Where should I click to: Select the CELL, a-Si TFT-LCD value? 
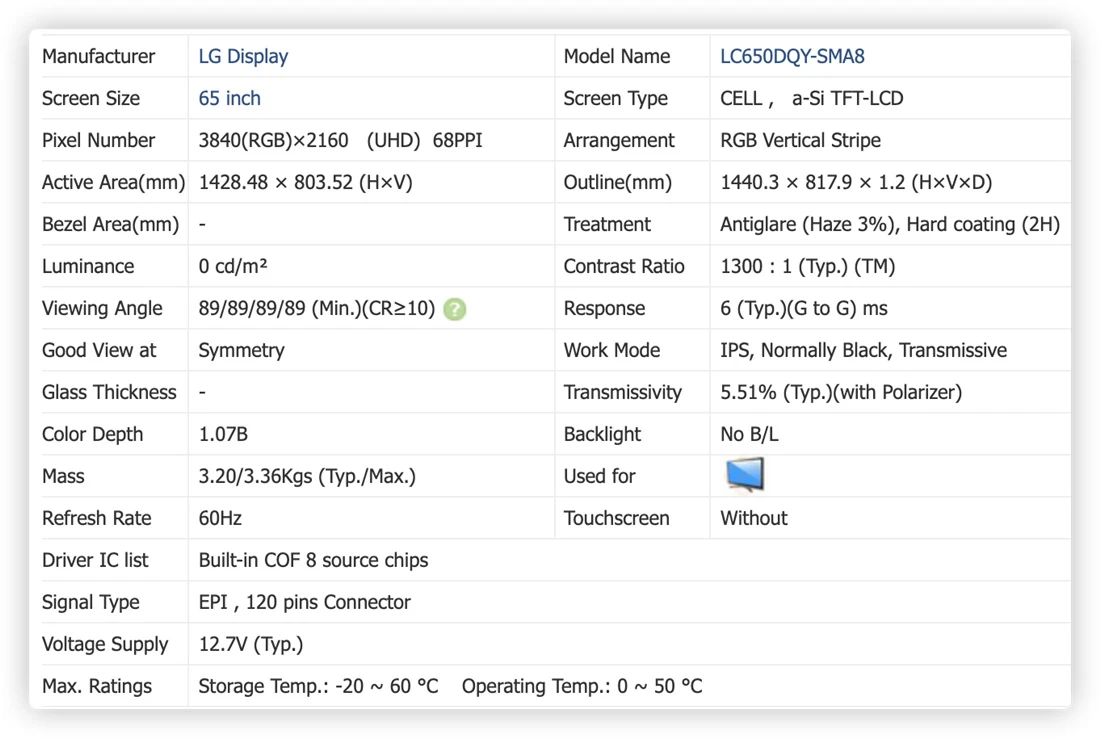812,98
